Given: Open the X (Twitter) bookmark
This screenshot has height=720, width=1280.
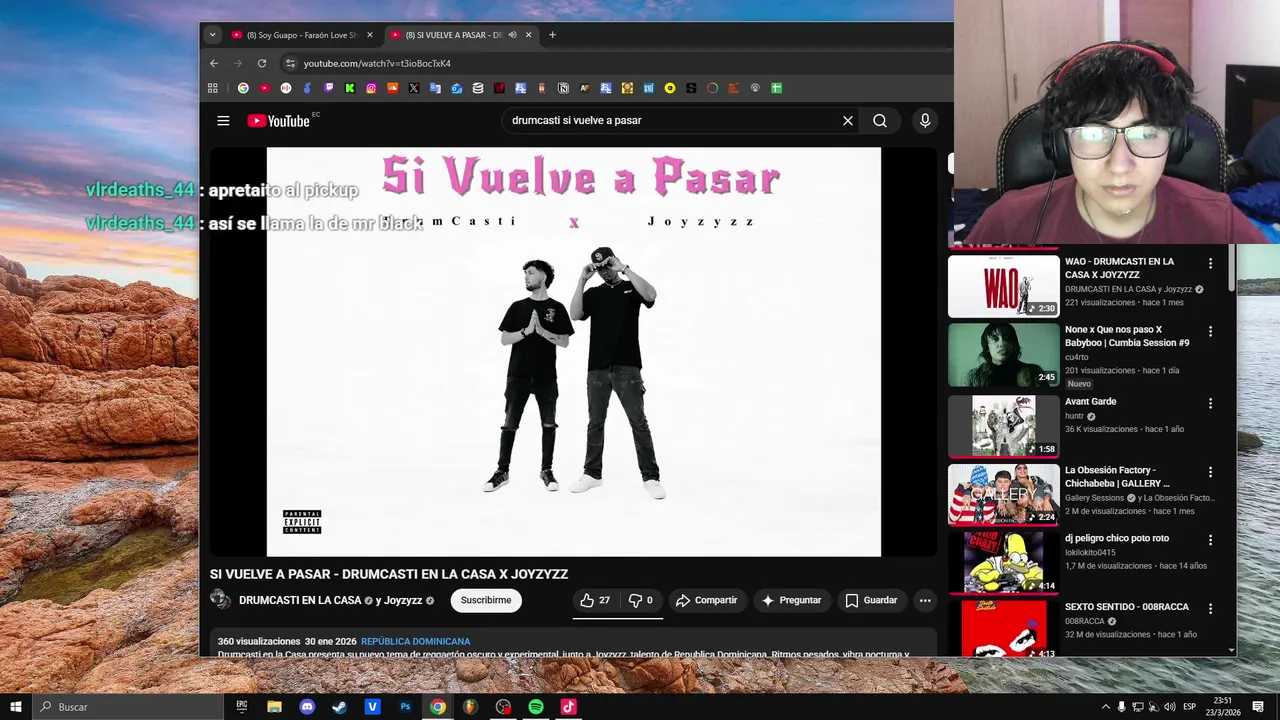Looking at the screenshot, I should [x=414, y=88].
